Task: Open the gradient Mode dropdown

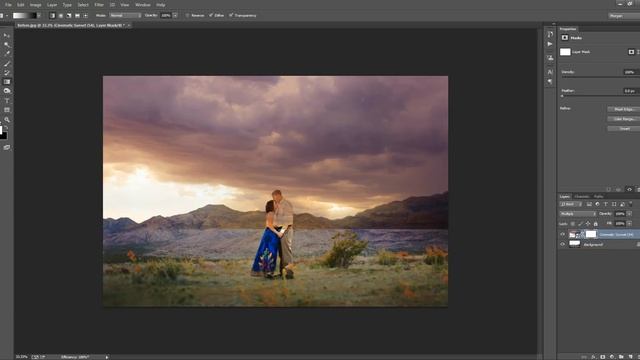Action: coord(125,16)
